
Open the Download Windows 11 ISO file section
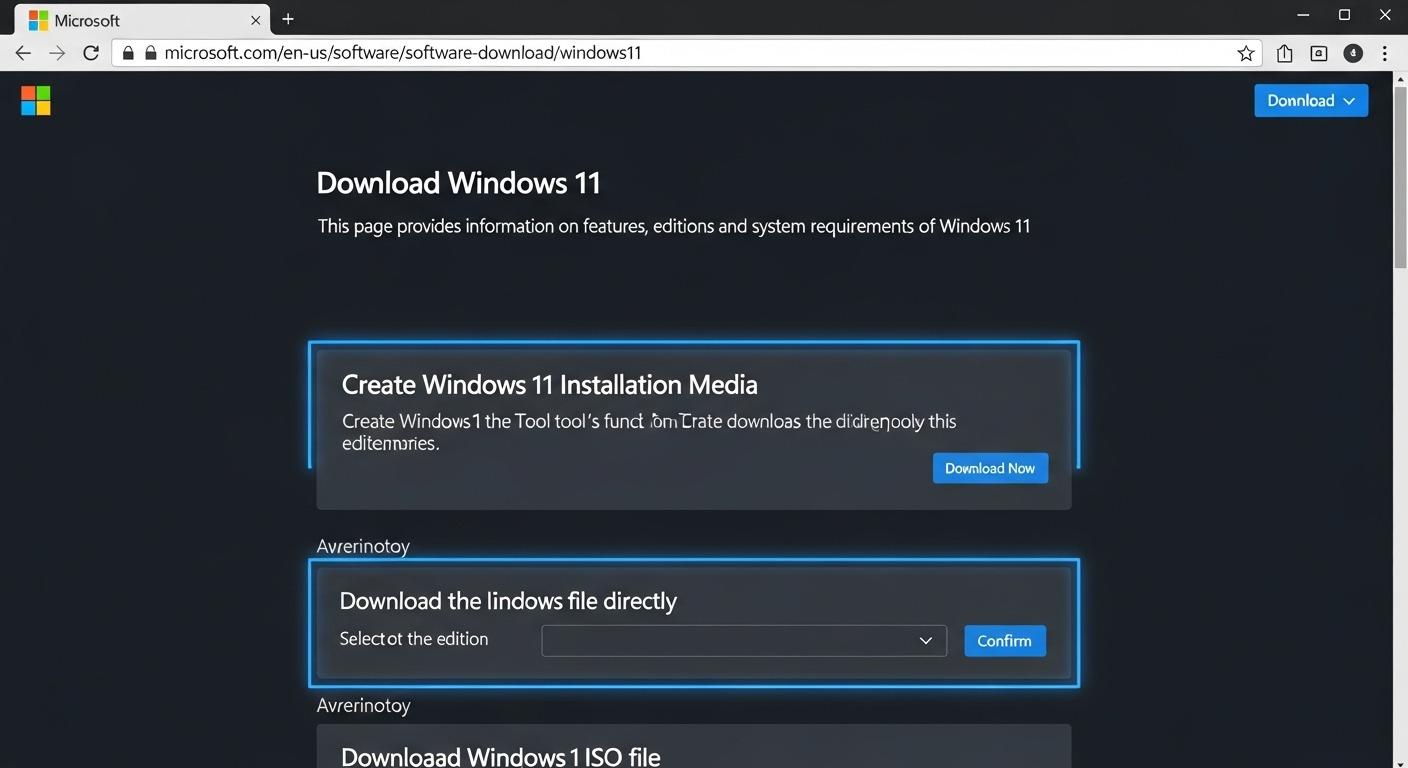click(500, 755)
